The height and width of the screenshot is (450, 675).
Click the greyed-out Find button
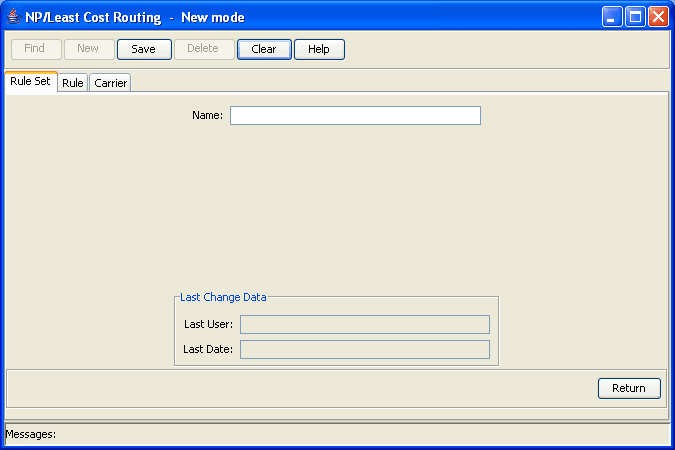point(36,49)
